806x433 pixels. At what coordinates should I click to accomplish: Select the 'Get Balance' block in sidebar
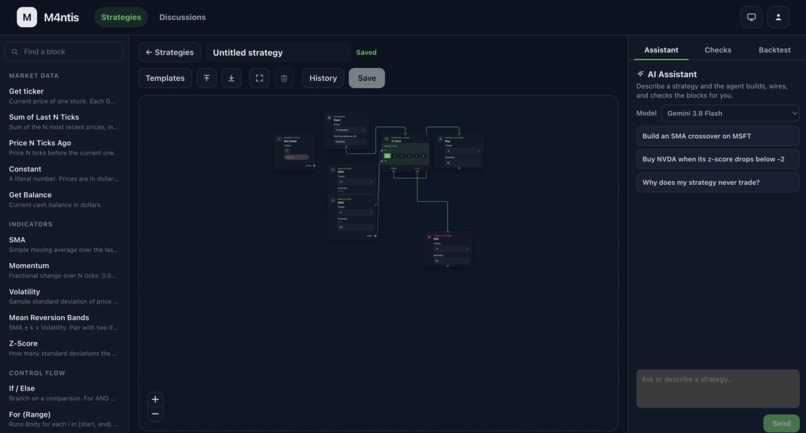click(64, 200)
